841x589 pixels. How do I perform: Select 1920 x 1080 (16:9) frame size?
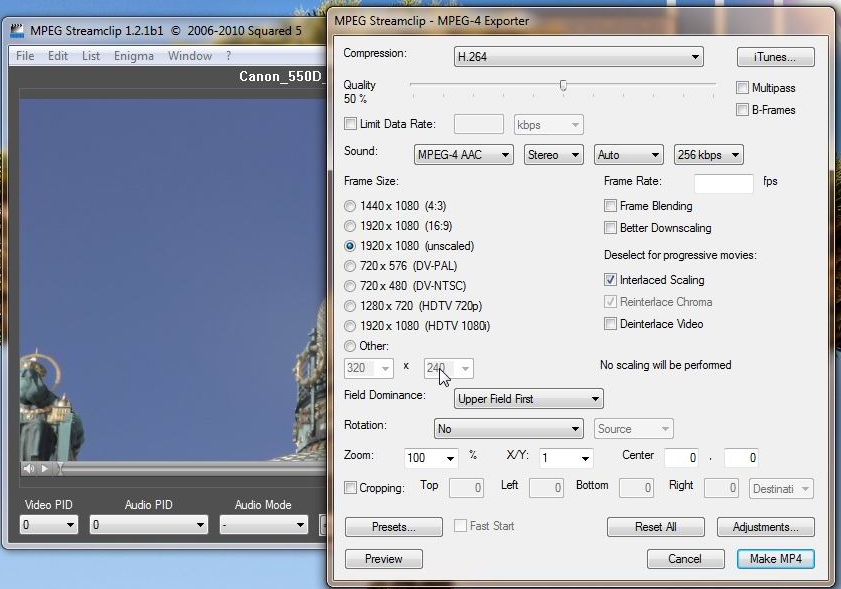(x=350, y=226)
